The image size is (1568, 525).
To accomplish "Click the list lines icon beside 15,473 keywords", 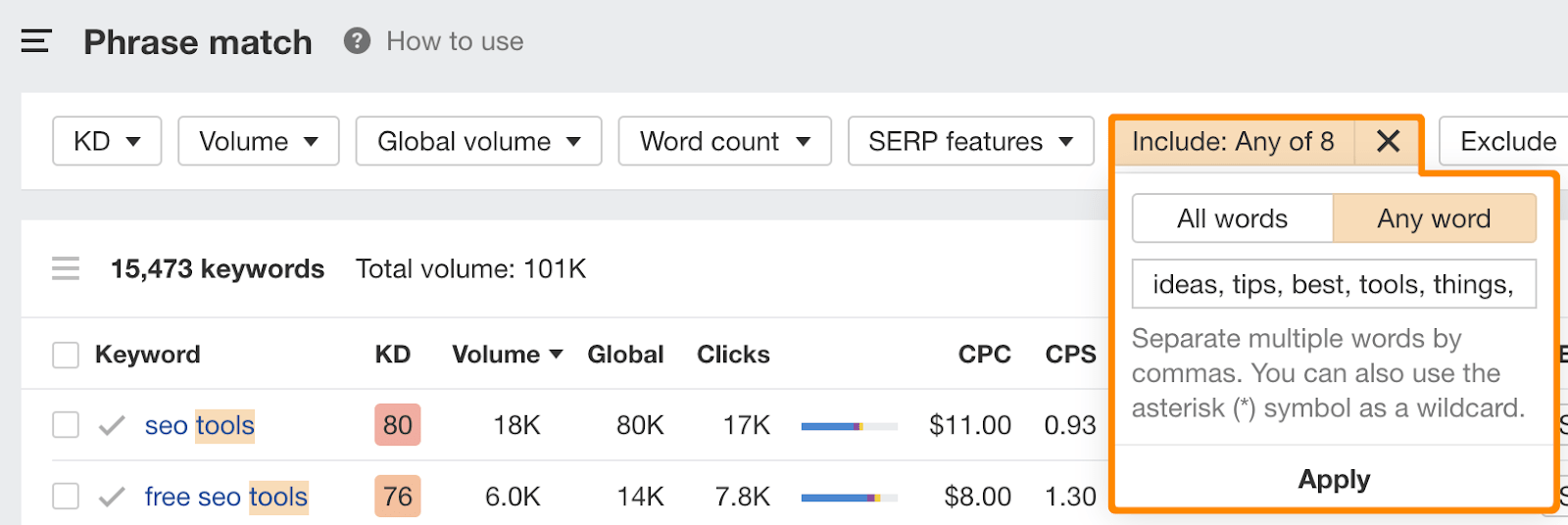I will (66, 268).
